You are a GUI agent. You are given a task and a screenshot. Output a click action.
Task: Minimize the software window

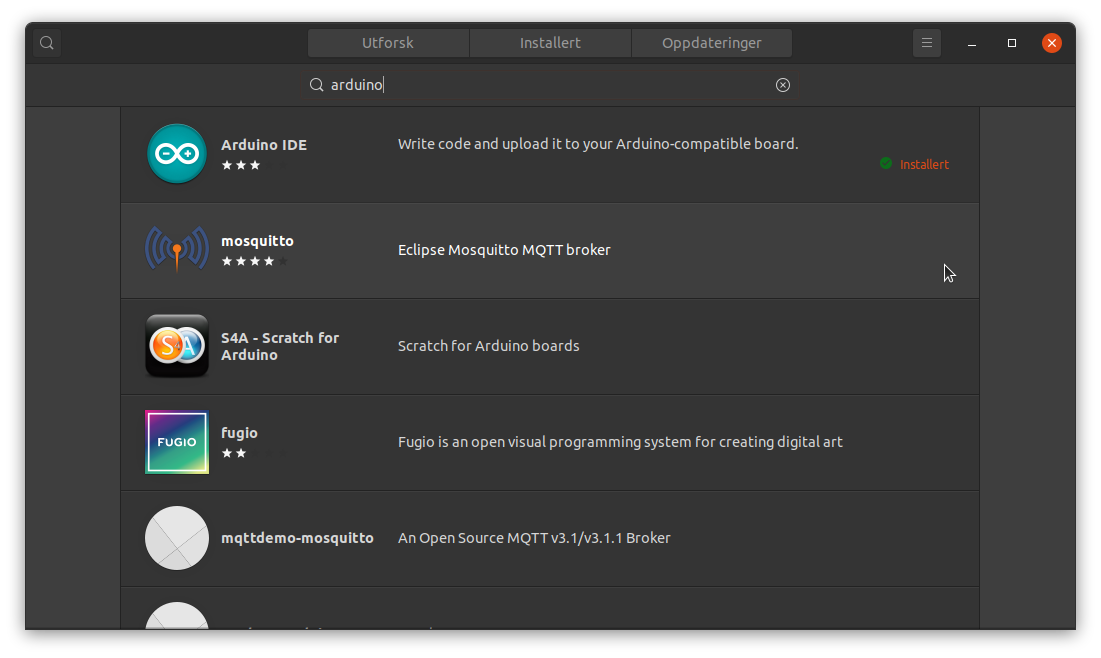972,44
